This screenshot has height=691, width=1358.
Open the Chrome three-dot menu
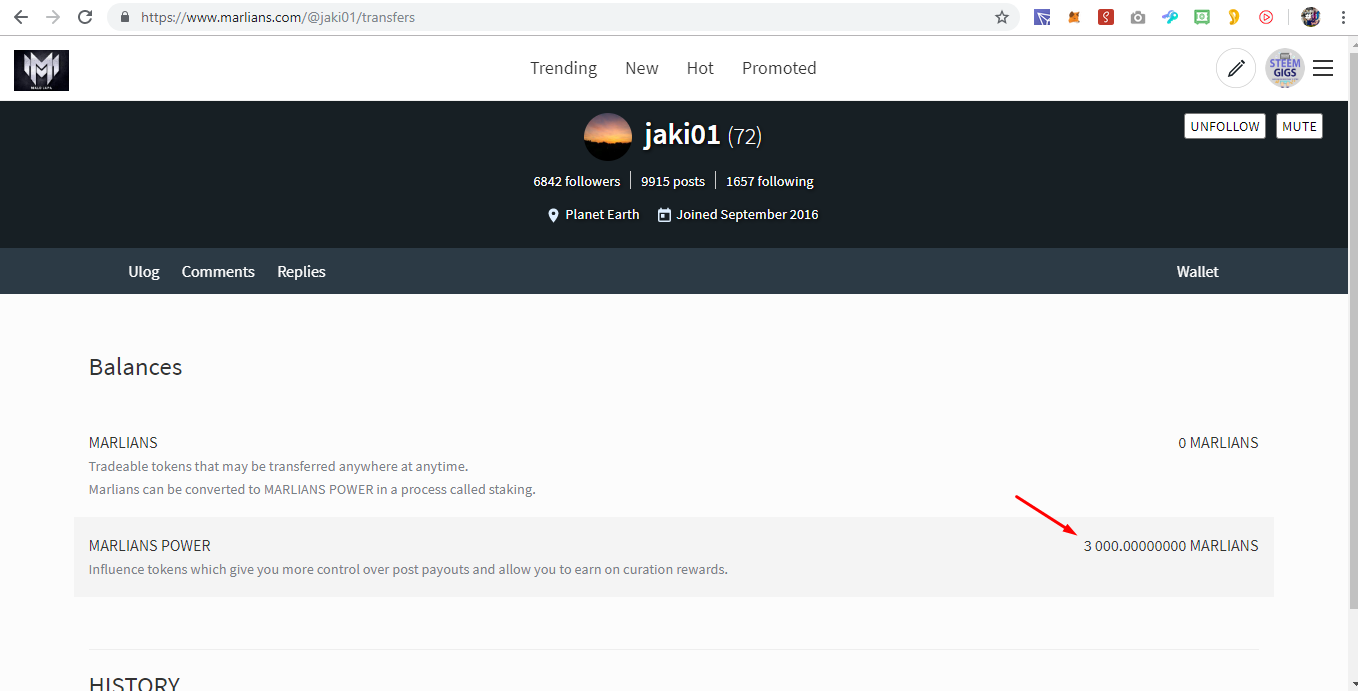tap(1343, 17)
